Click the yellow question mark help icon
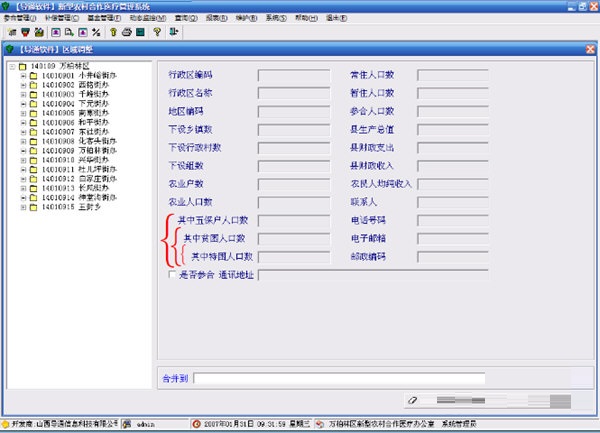Image resolution: width=600 pixels, height=433 pixels. tap(157, 33)
